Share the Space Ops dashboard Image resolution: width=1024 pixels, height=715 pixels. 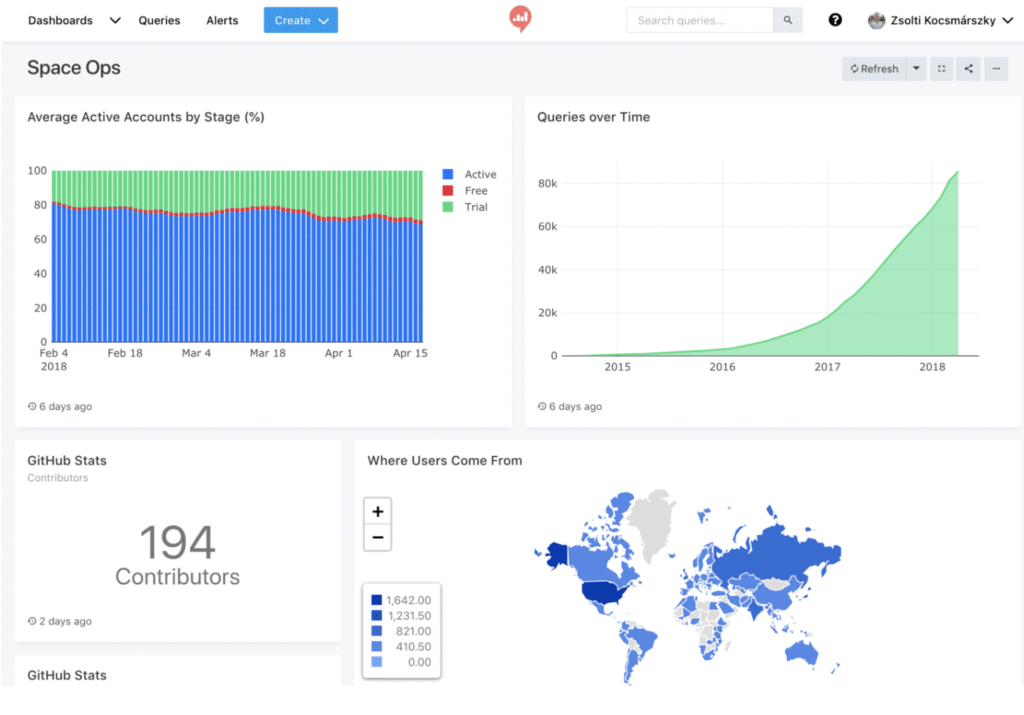pos(968,69)
